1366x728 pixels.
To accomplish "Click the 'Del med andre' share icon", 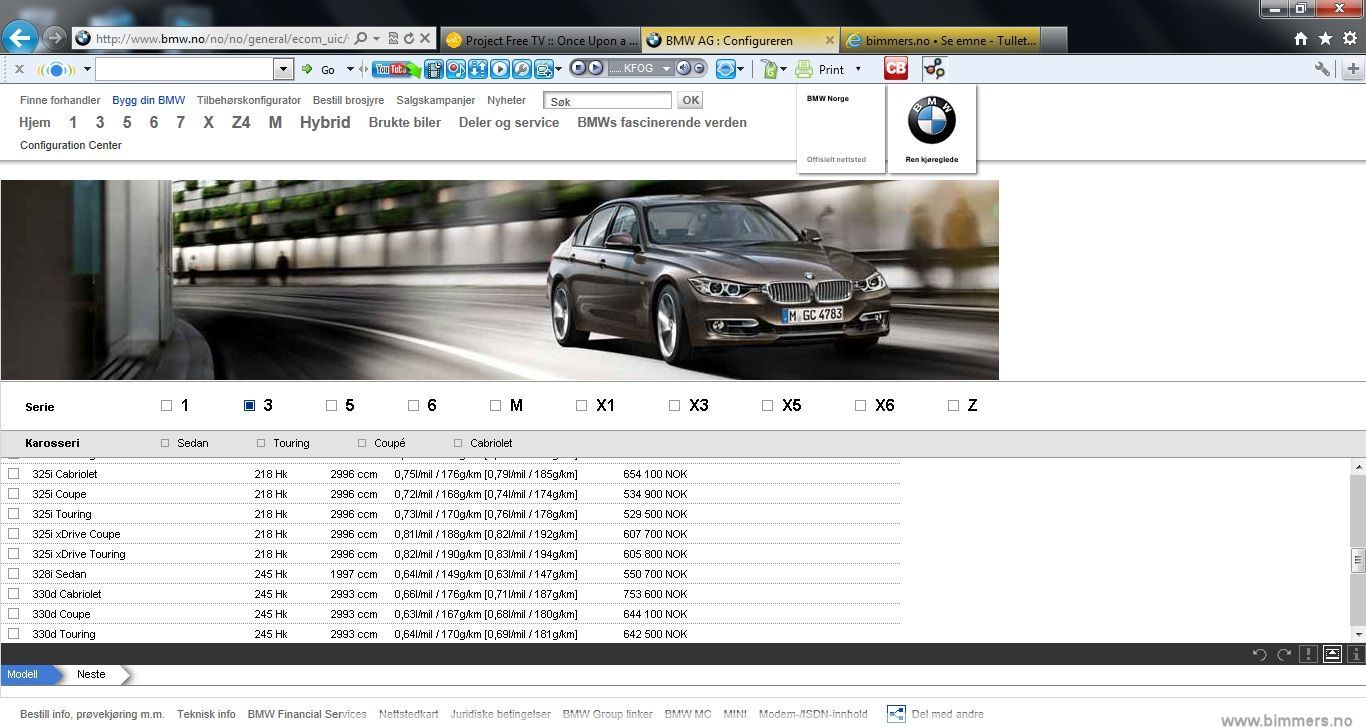I will tap(896, 714).
